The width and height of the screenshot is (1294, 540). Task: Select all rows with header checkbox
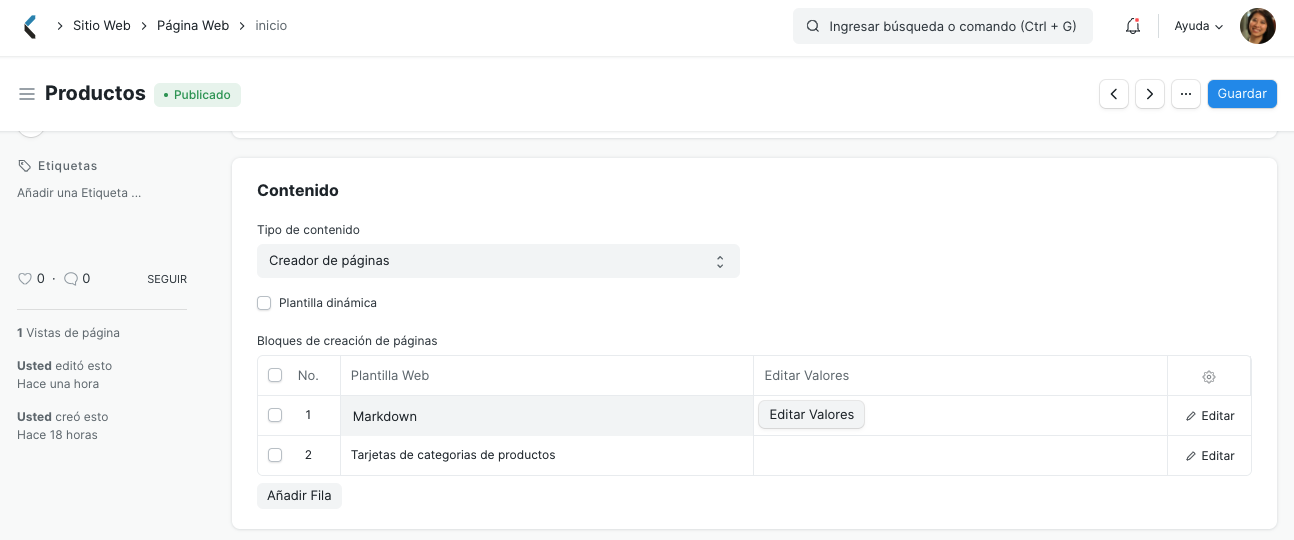[275, 376]
